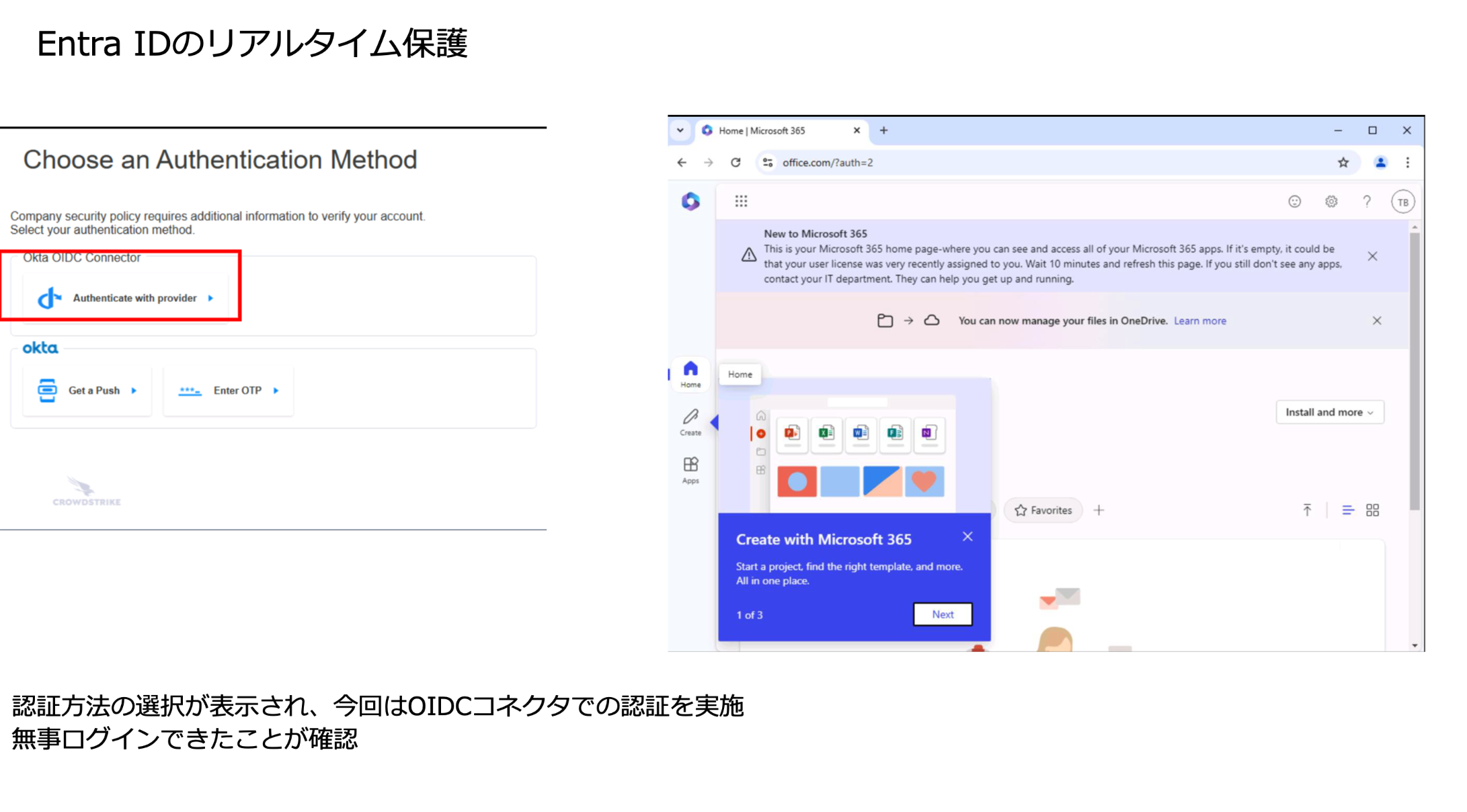Open the tab search dropdown arrow
Screen dimensions: 1467x812
pos(680,130)
